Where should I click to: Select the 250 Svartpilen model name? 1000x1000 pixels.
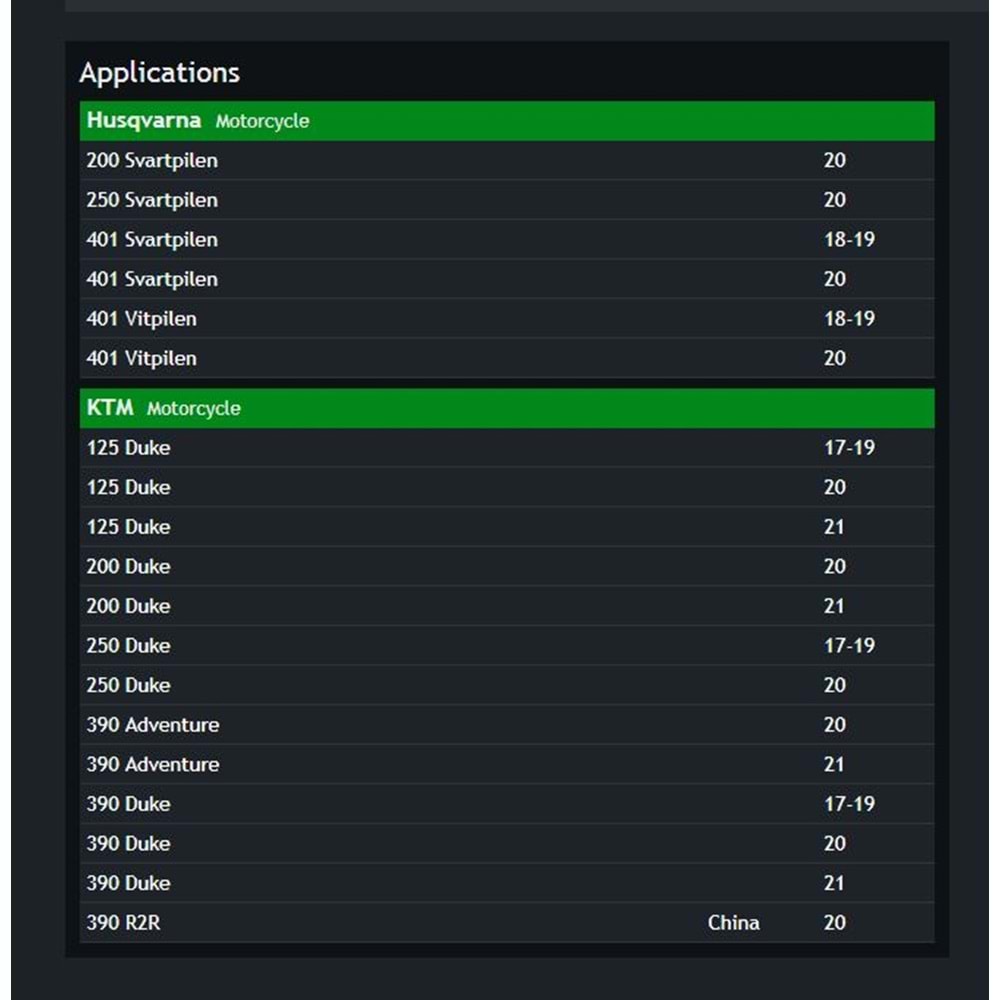click(x=152, y=200)
